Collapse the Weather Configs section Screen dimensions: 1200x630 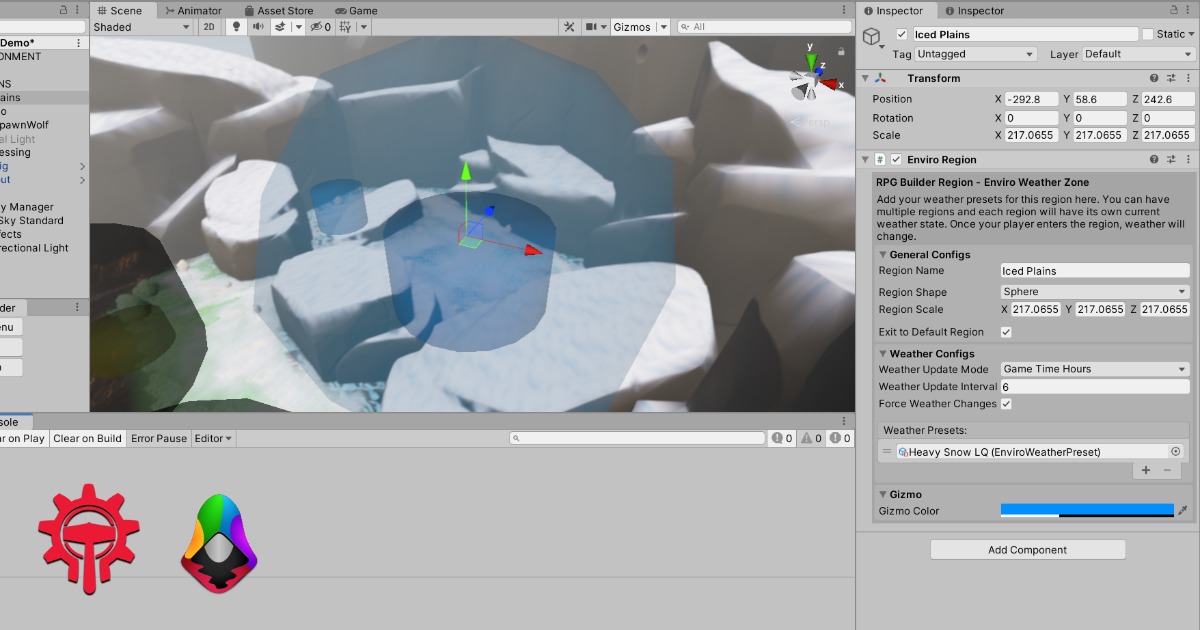pyautogui.click(x=883, y=354)
